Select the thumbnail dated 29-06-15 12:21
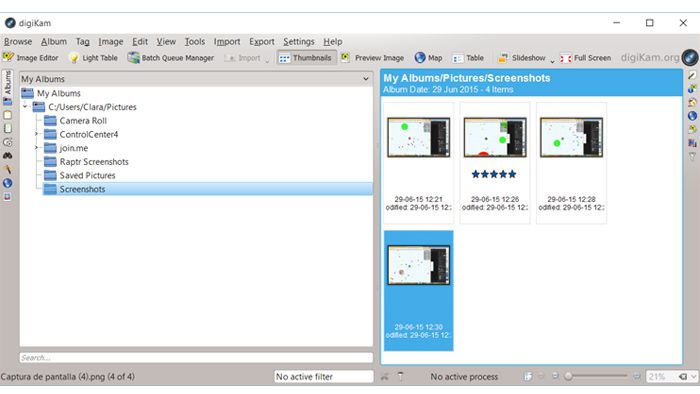The height and width of the screenshot is (394, 700). 418,163
